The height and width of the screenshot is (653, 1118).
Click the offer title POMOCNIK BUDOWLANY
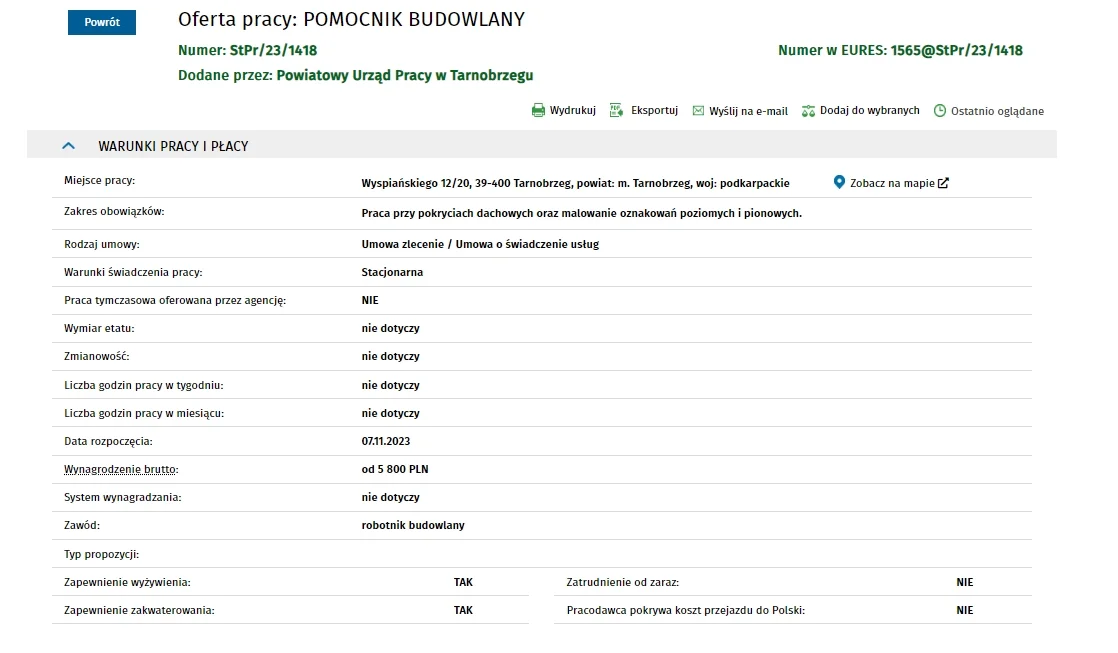[414, 19]
